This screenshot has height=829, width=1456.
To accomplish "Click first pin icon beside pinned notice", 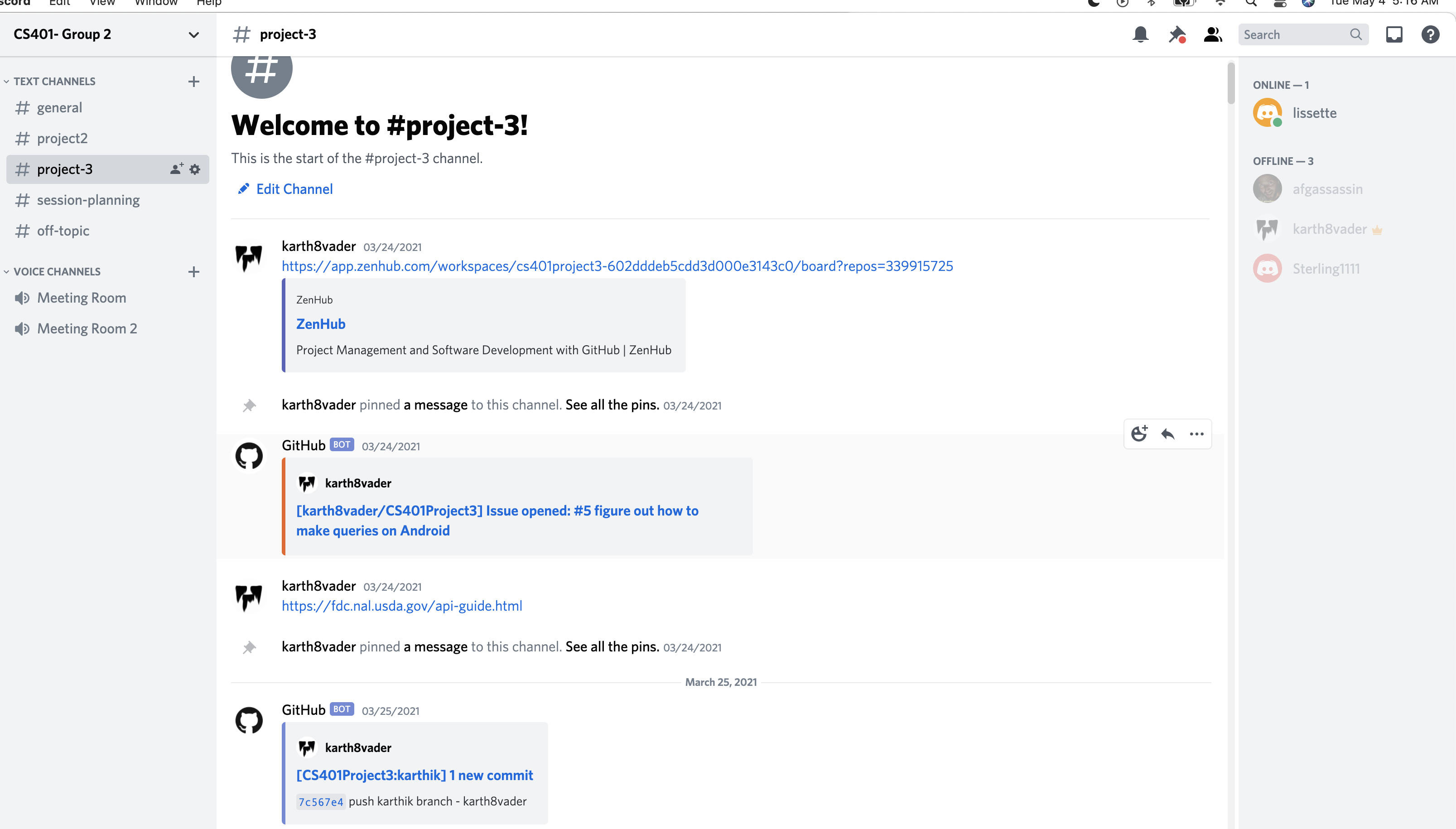I will pos(249,405).
